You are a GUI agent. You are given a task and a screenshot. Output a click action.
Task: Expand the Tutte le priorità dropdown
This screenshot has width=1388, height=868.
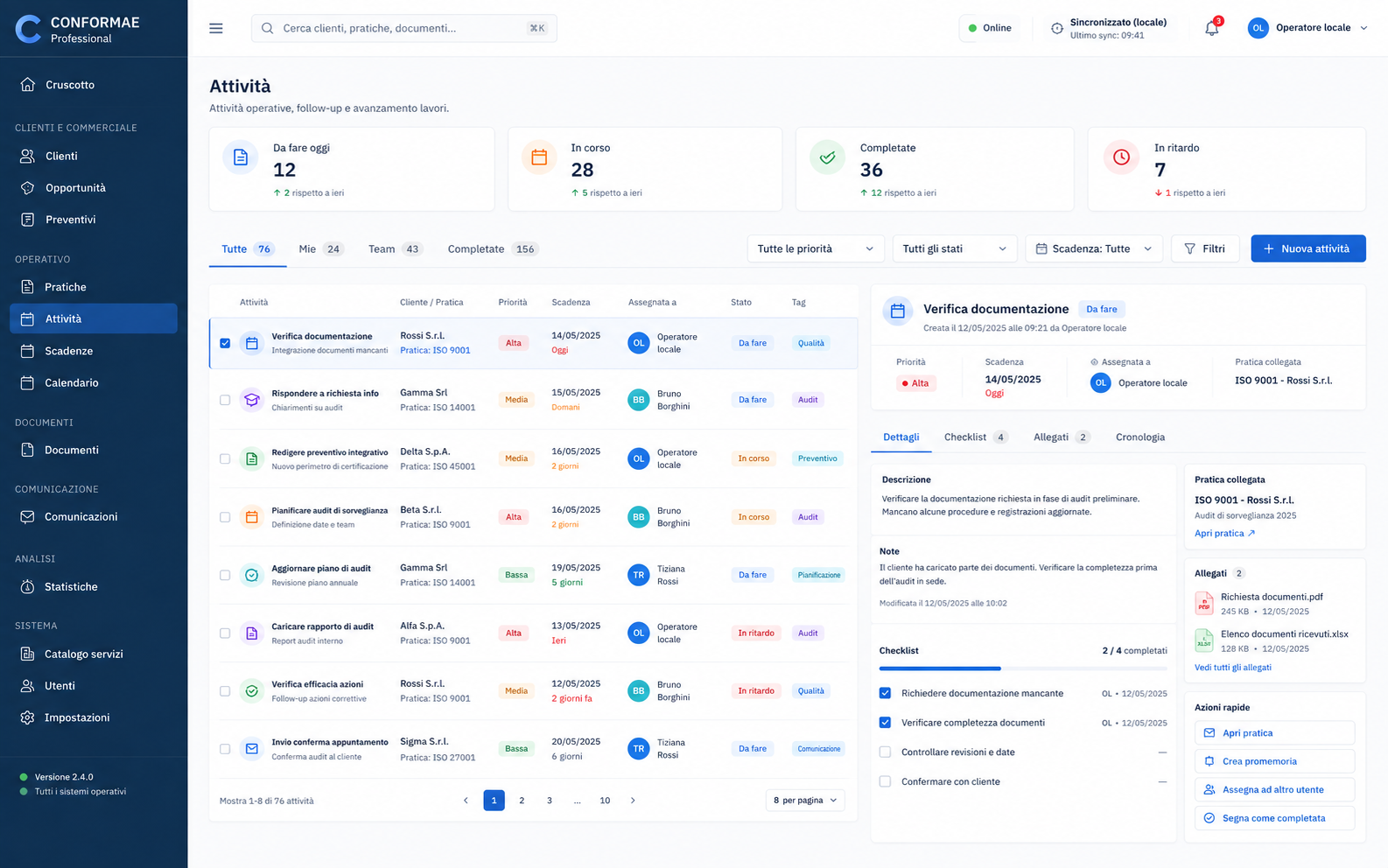tap(816, 249)
